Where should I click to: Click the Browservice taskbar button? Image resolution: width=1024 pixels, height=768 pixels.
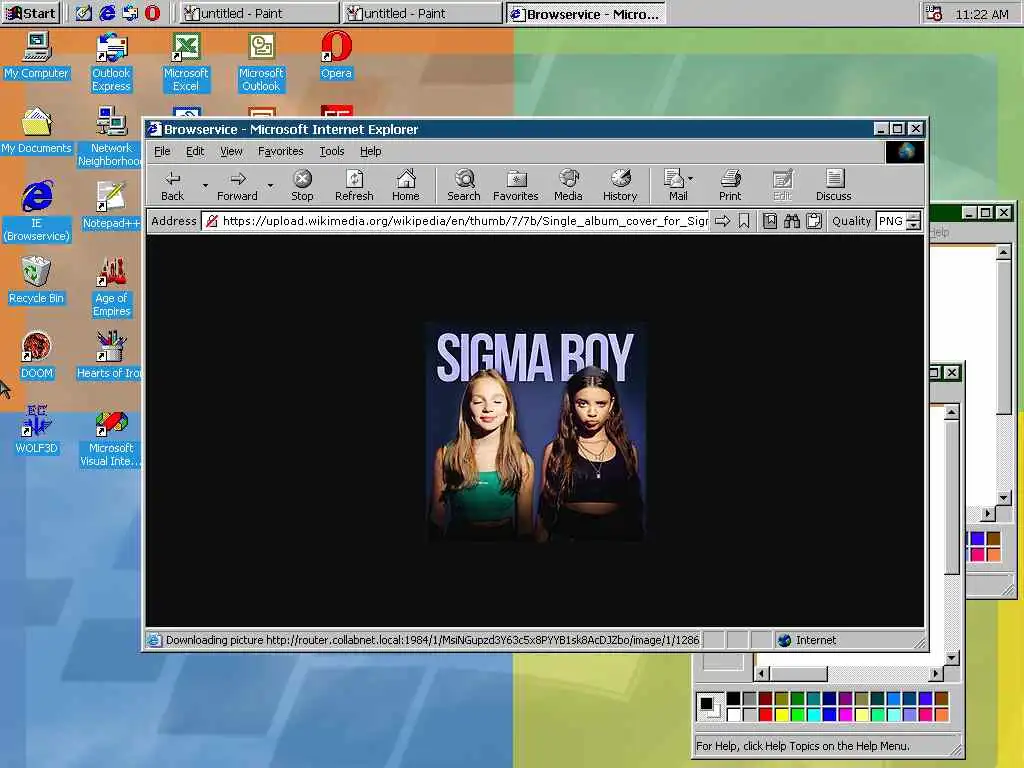[586, 14]
